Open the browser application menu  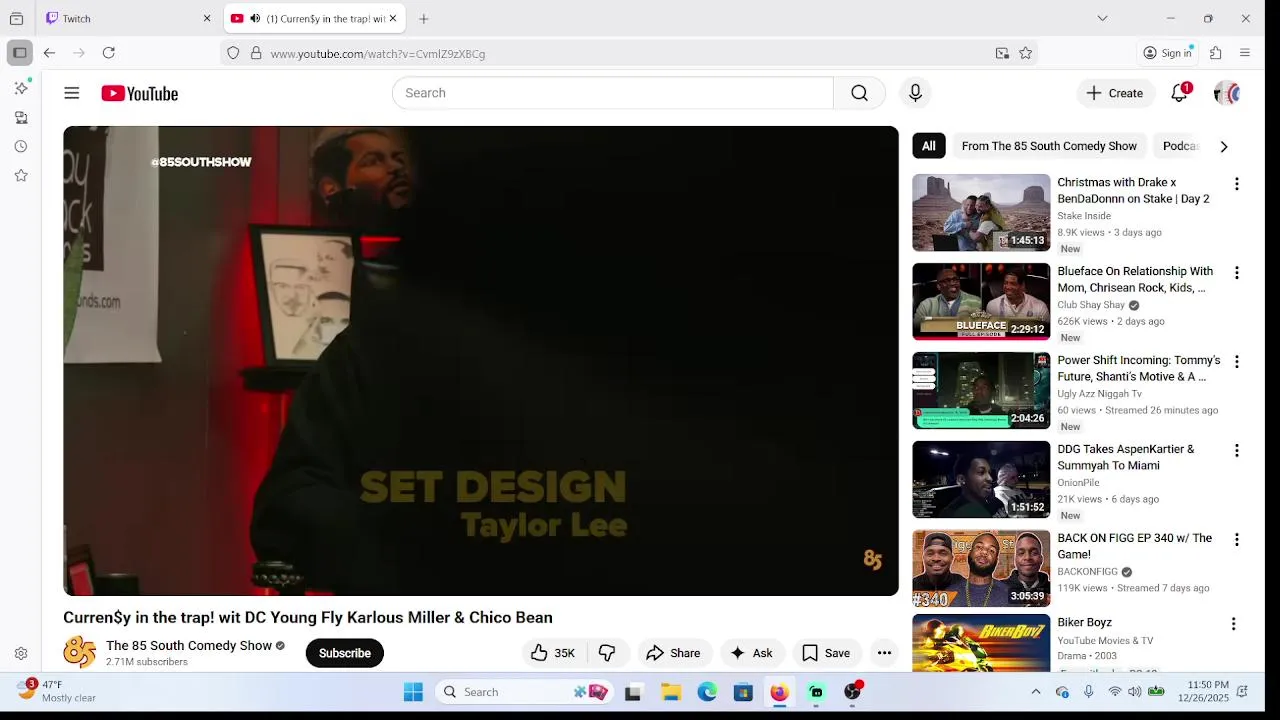[x=1245, y=53]
